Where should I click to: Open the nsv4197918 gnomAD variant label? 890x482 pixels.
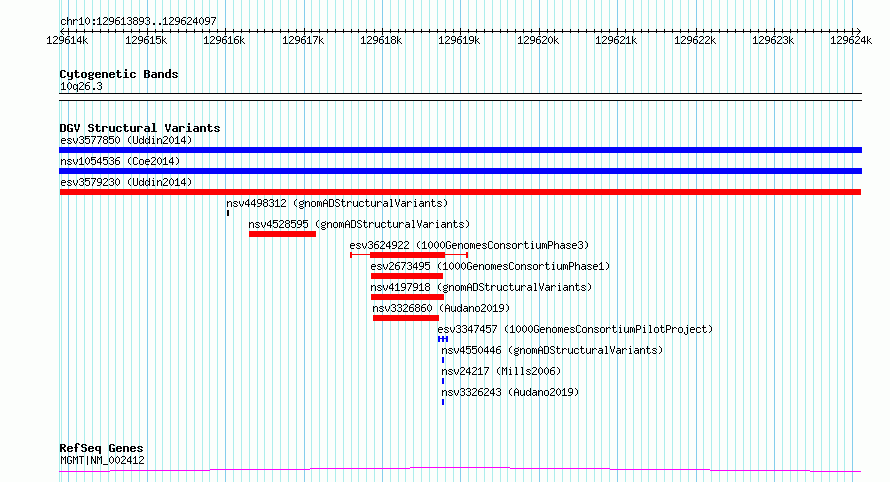[x=481, y=287]
